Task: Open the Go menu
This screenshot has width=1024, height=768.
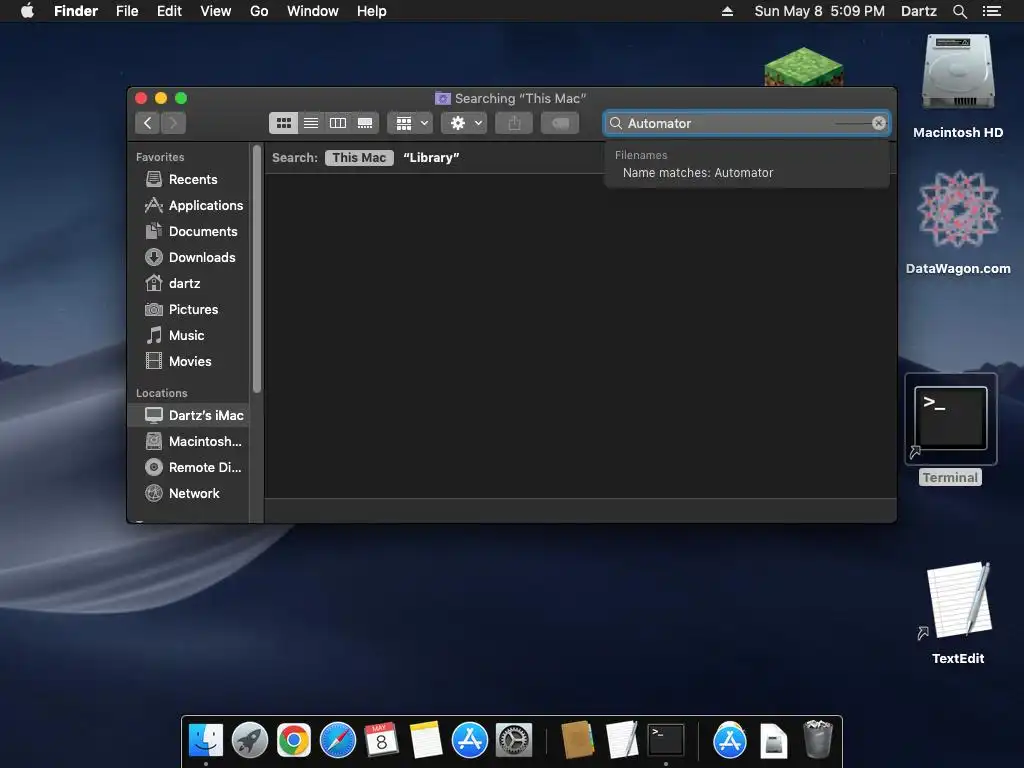Action: (x=259, y=11)
